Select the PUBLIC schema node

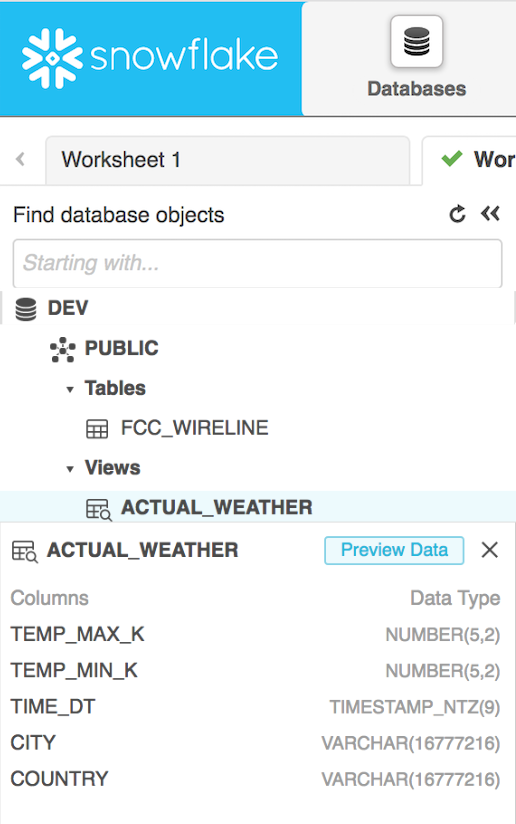[121, 348]
